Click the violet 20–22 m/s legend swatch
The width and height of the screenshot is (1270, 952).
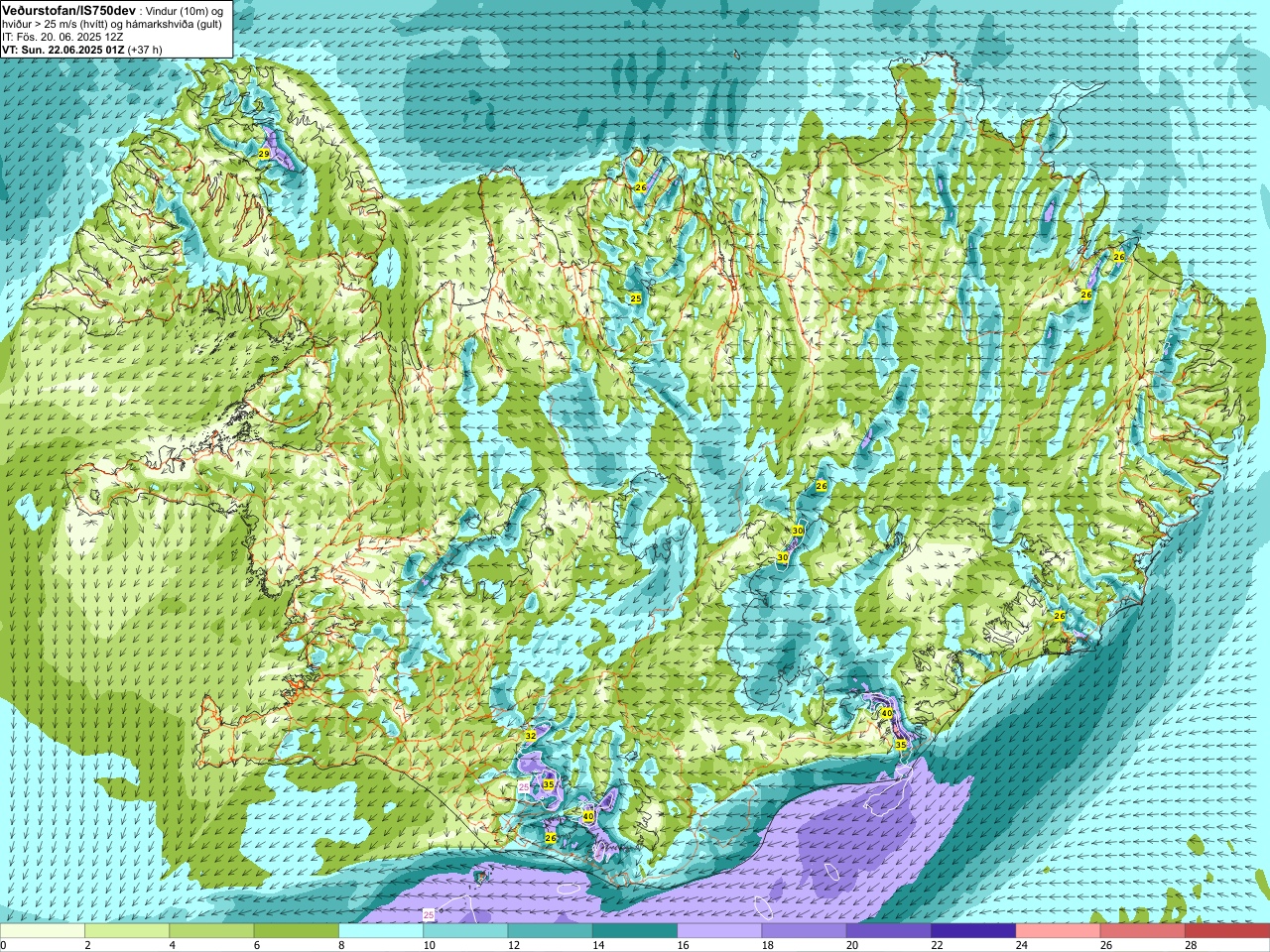tap(889, 931)
